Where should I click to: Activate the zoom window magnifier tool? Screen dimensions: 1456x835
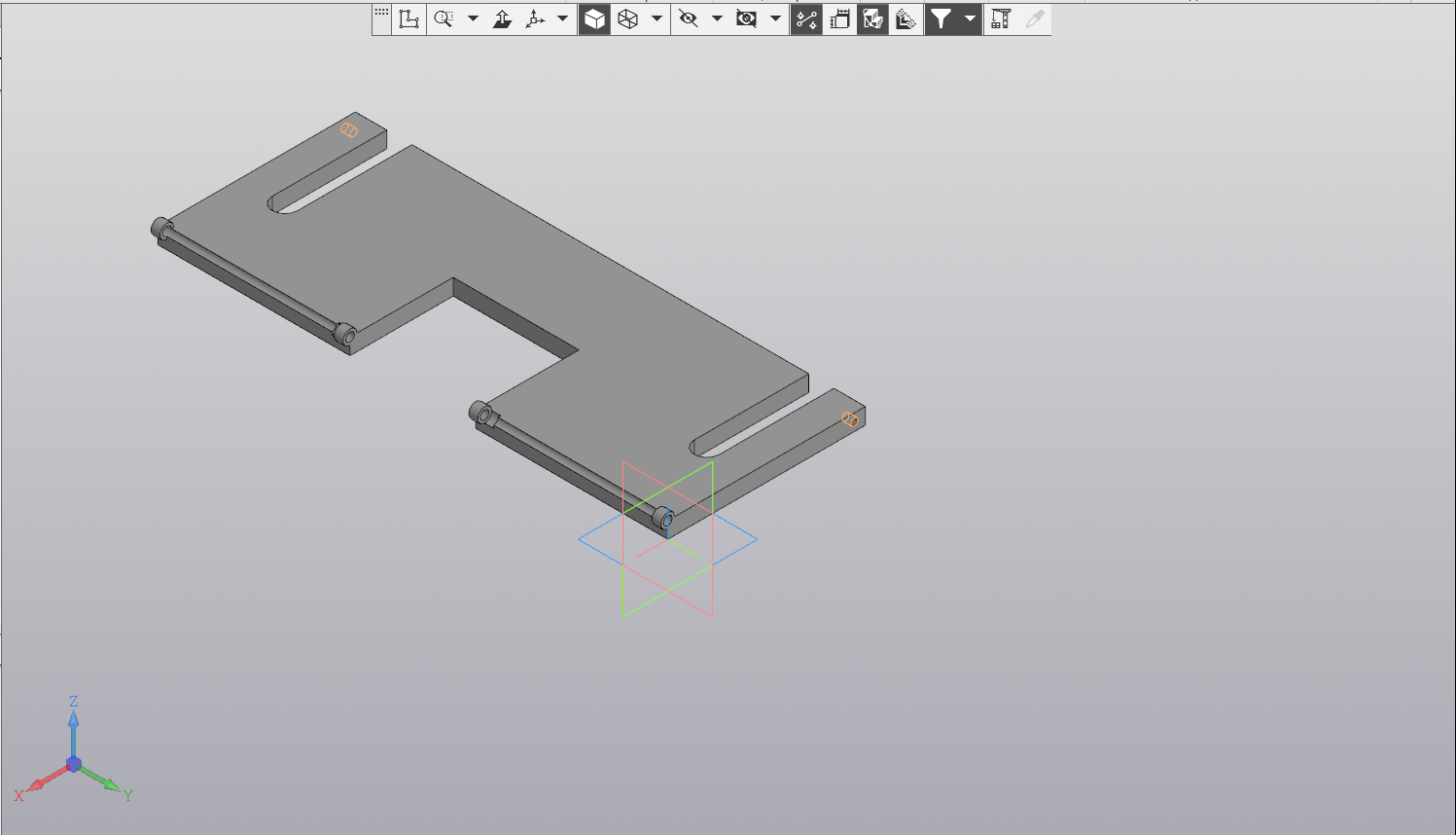click(x=444, y=18)
